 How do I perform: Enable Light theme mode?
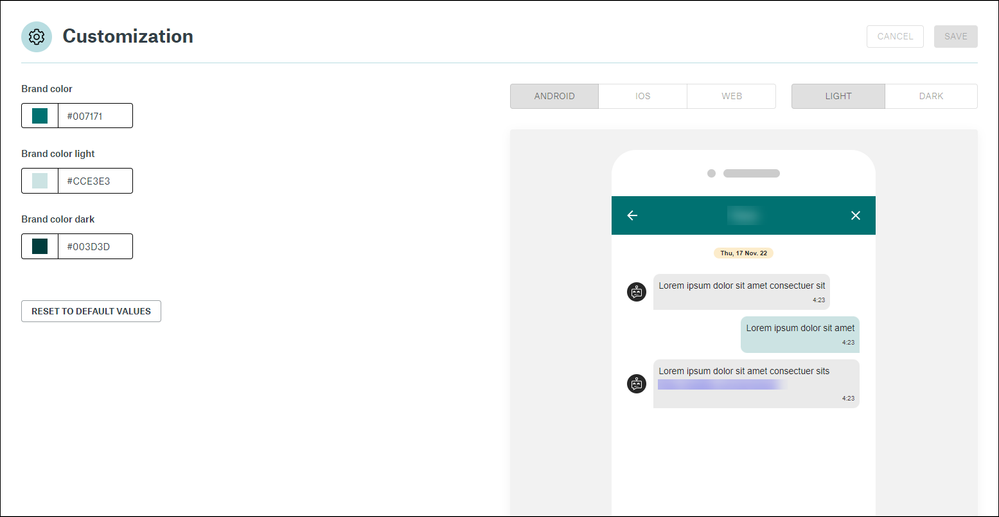click(x=838, y=96)
